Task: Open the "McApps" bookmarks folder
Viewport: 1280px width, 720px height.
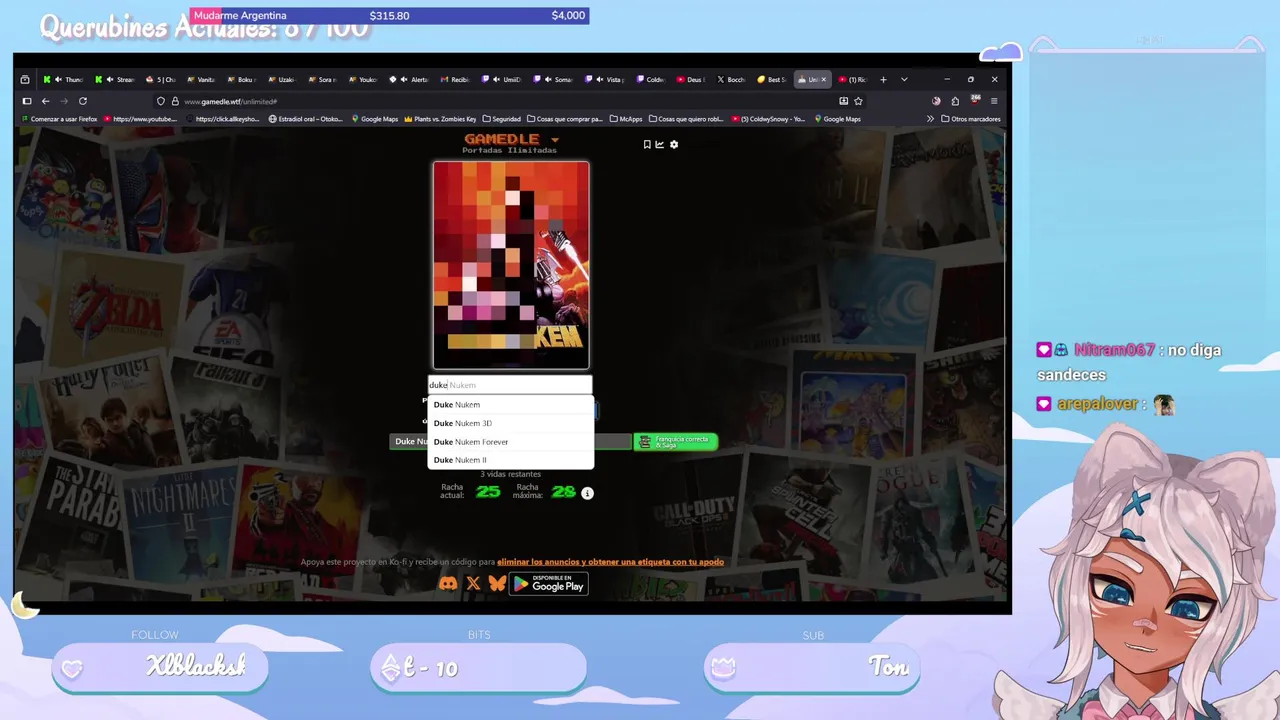Action: pyautogui.click(x=626, y=119)
